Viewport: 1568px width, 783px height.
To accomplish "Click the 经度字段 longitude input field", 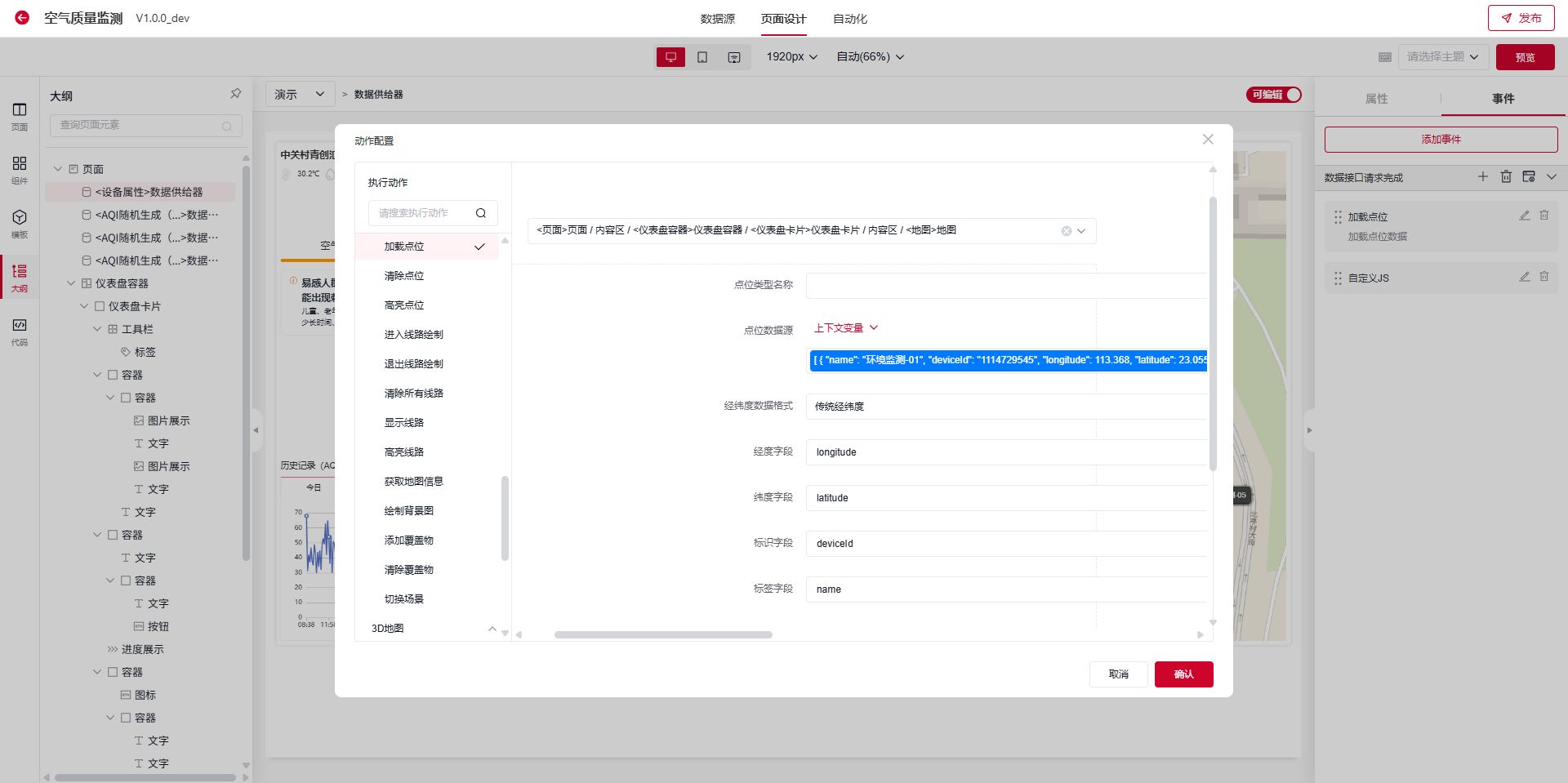I will [1004, 452].
